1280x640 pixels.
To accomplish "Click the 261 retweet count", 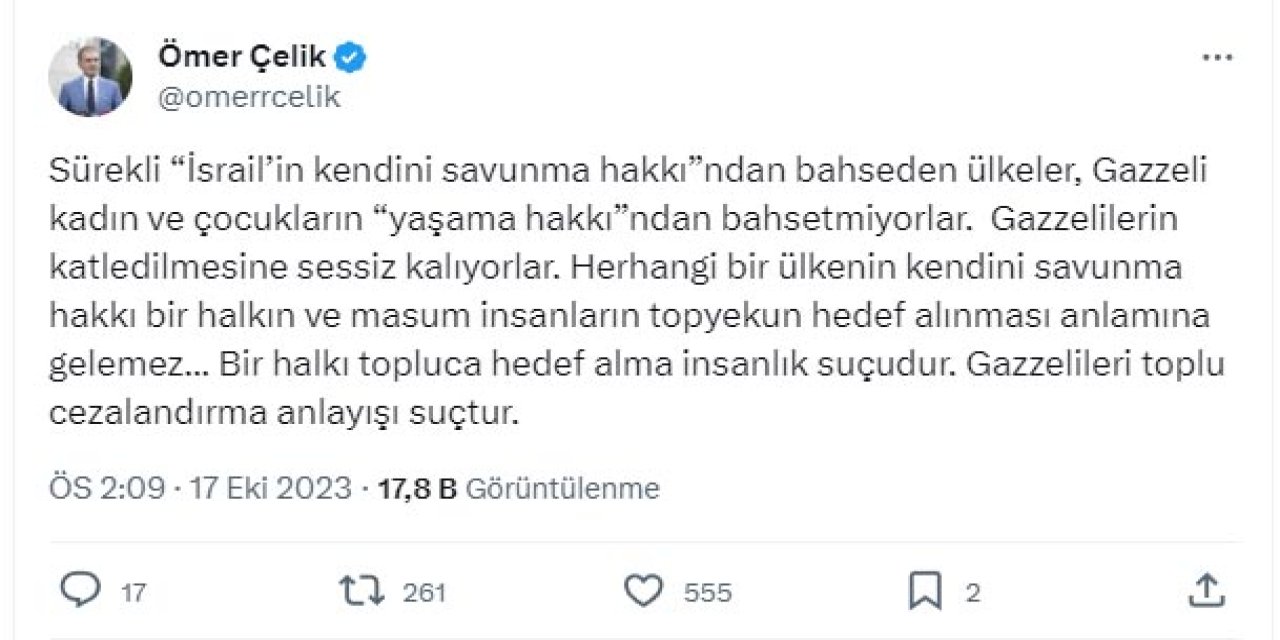I will (423, 590).
